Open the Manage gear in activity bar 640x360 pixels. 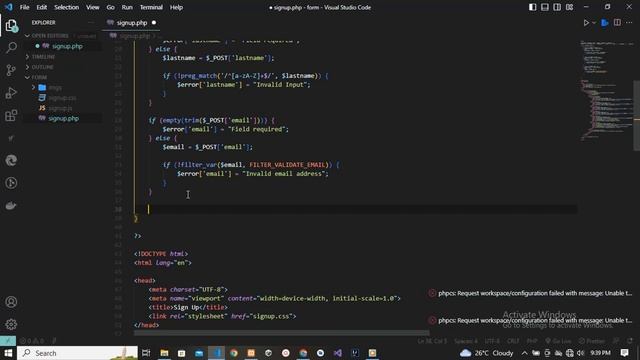pyautogui.click(x=11, y=324)
